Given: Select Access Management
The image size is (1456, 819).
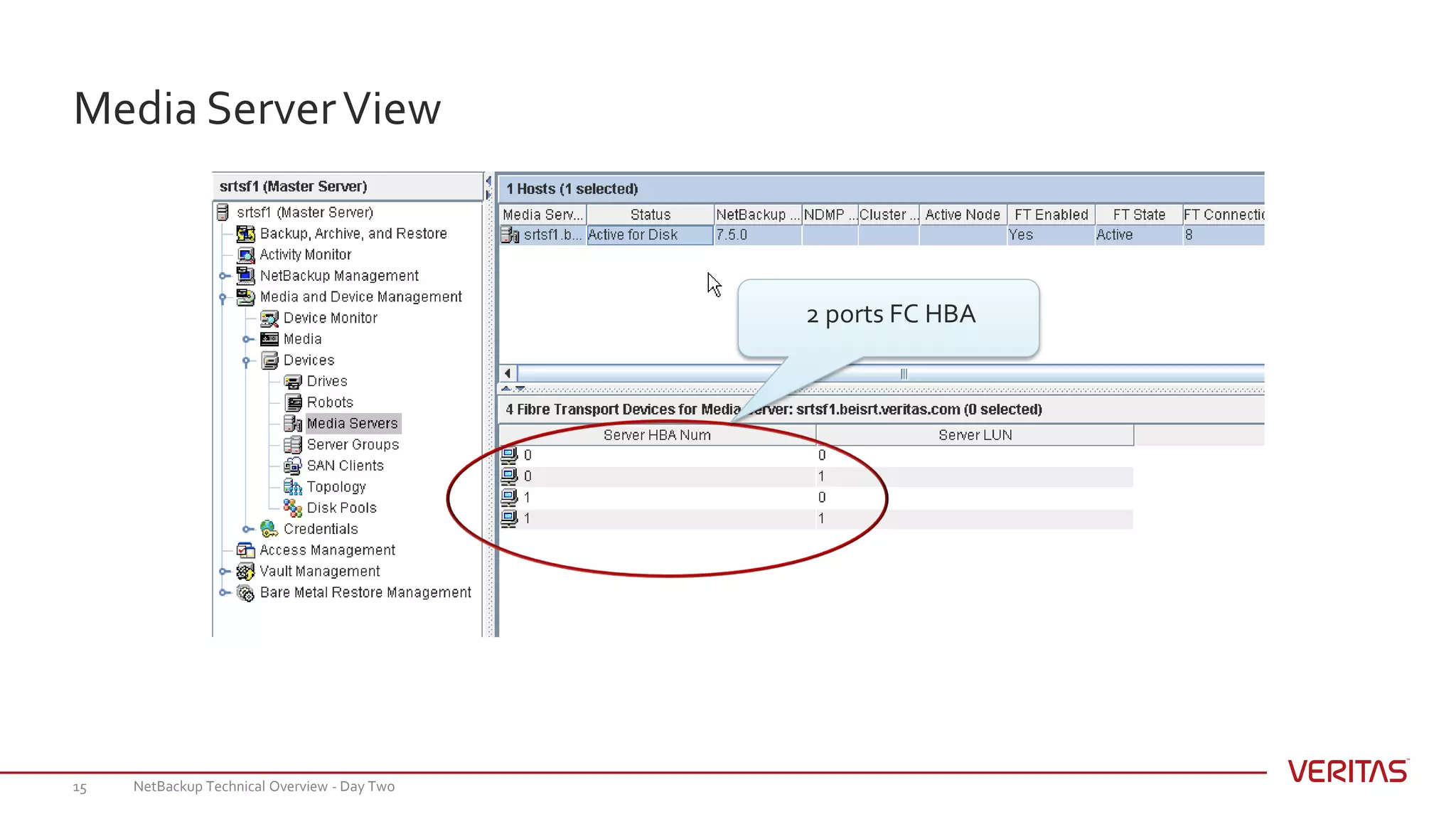Looking at the screenshot, I should click(x=328, y=550).
